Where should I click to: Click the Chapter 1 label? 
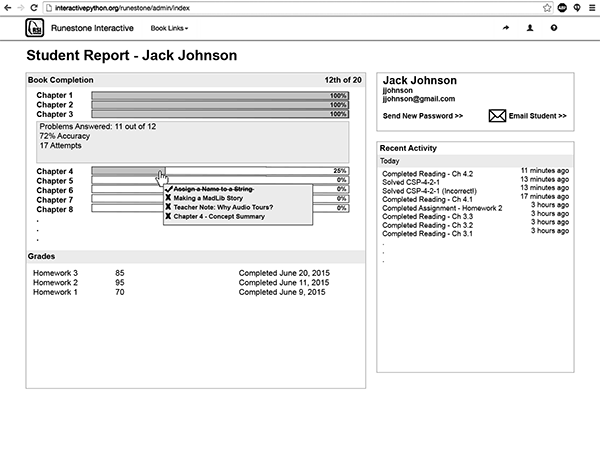55,95
